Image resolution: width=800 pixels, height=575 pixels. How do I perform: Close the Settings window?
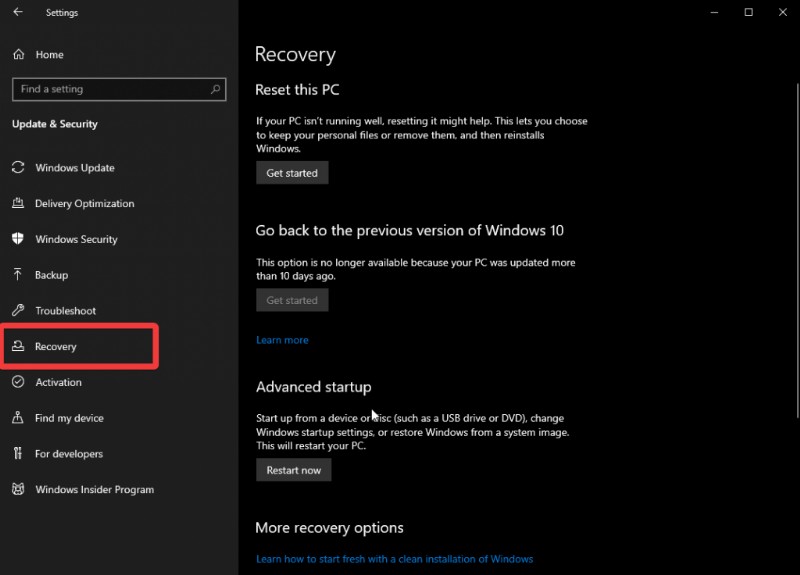point(783,12)
